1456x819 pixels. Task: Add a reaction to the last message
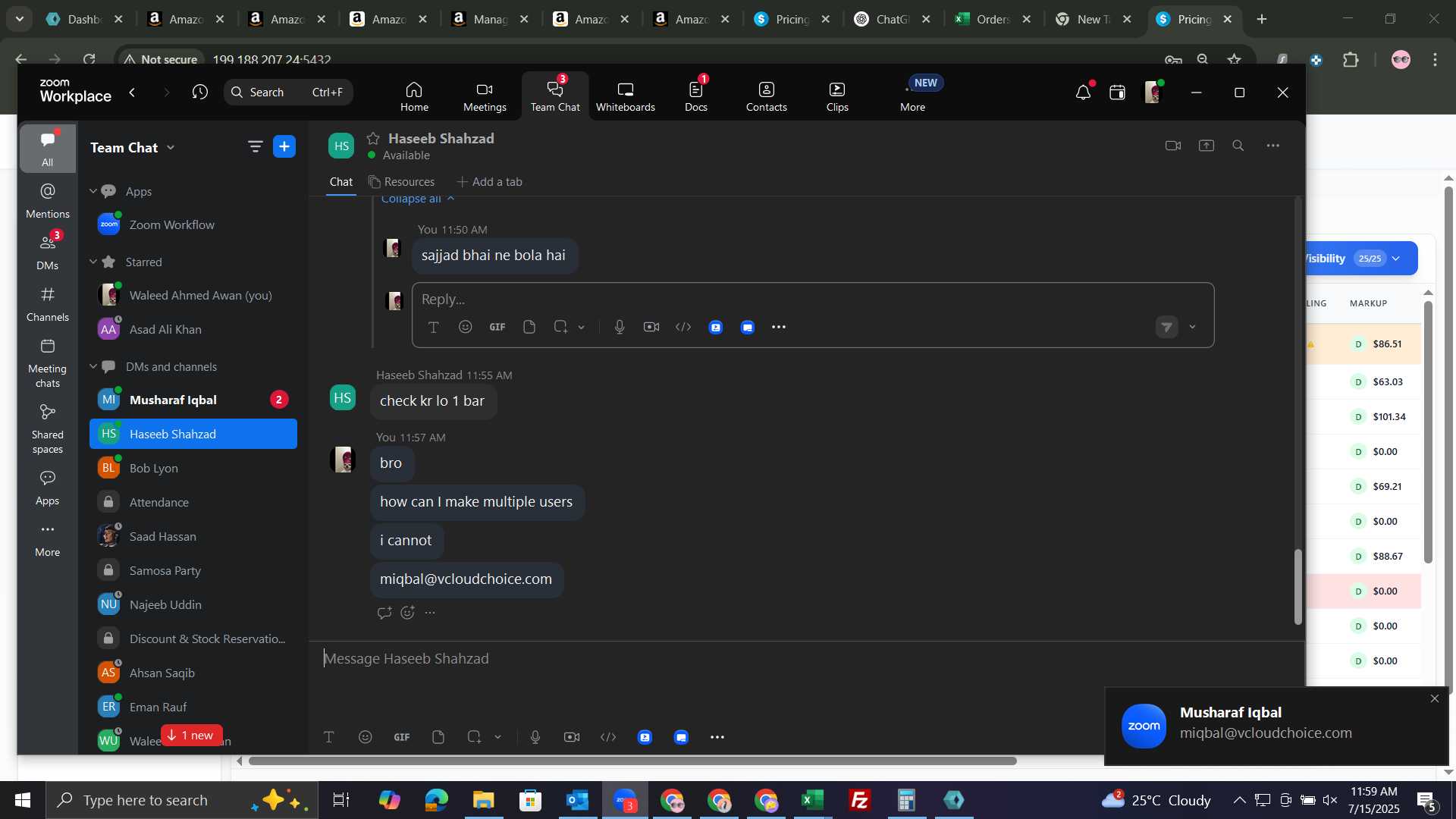[408, 613]
